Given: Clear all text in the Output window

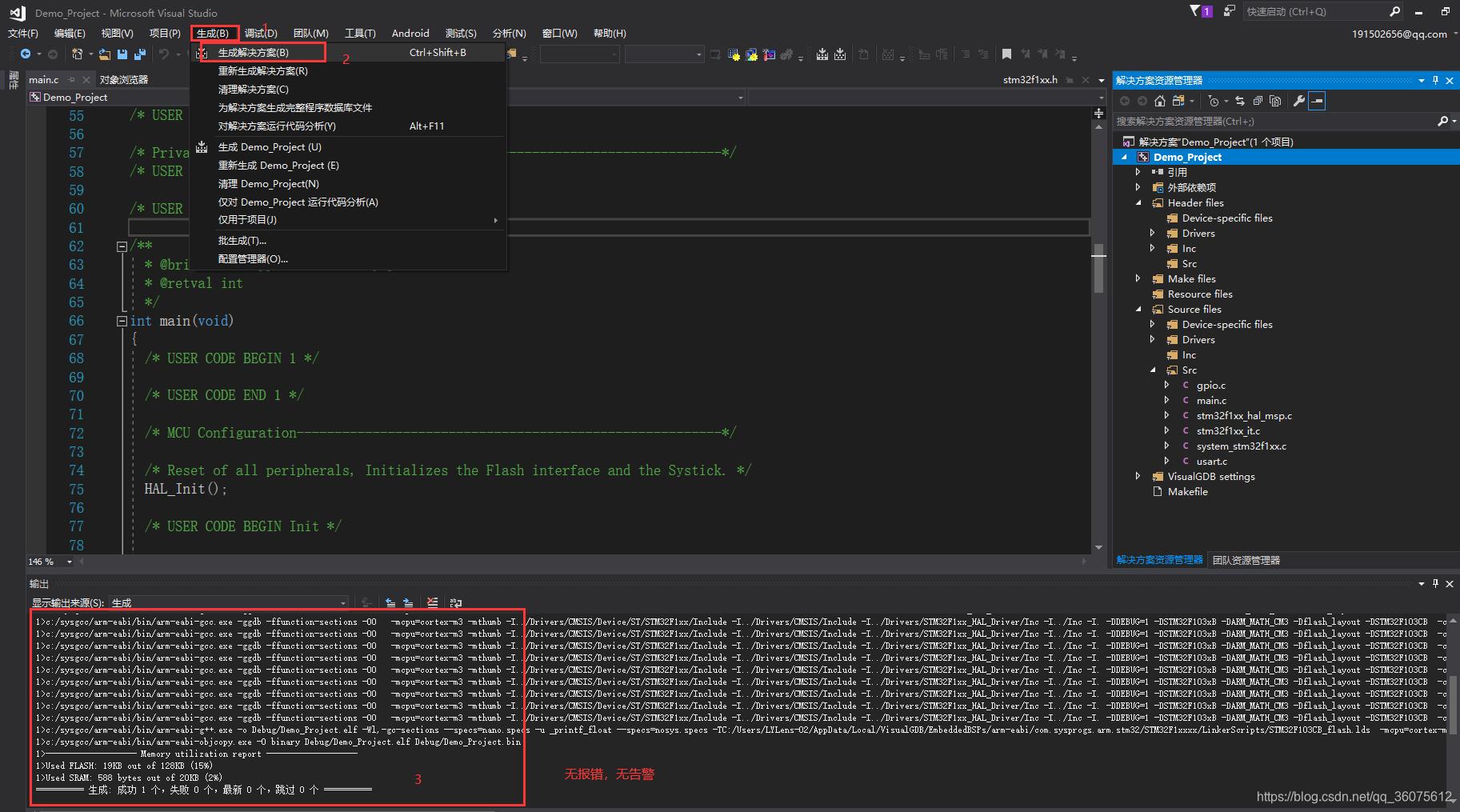Looking at the screenshot, I should [x=433, y=602].
